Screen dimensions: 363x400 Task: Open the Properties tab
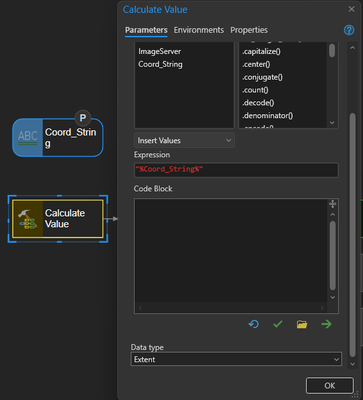click(249, 30)
